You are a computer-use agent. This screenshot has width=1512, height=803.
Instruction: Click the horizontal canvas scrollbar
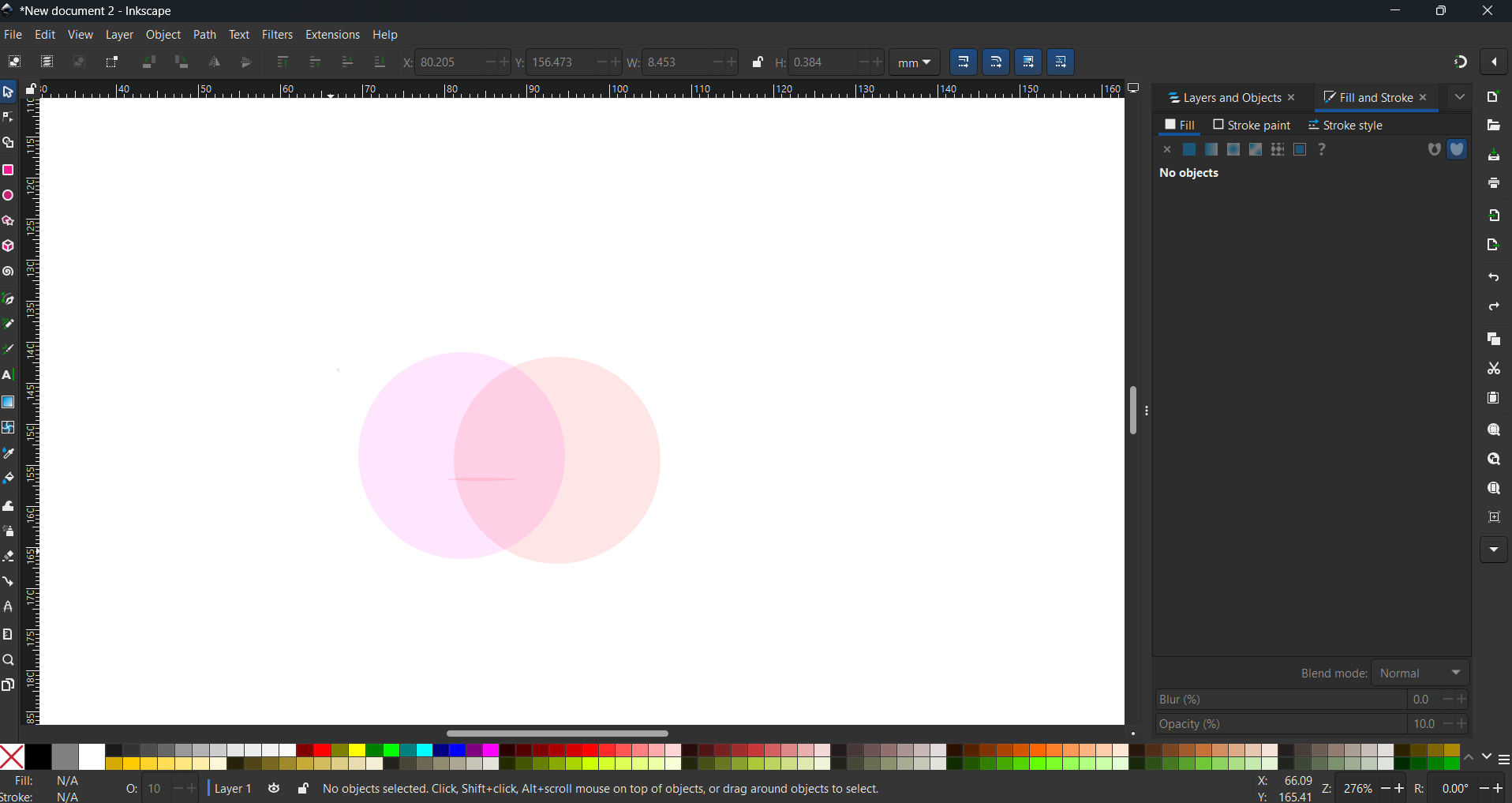tap(557, 734)
